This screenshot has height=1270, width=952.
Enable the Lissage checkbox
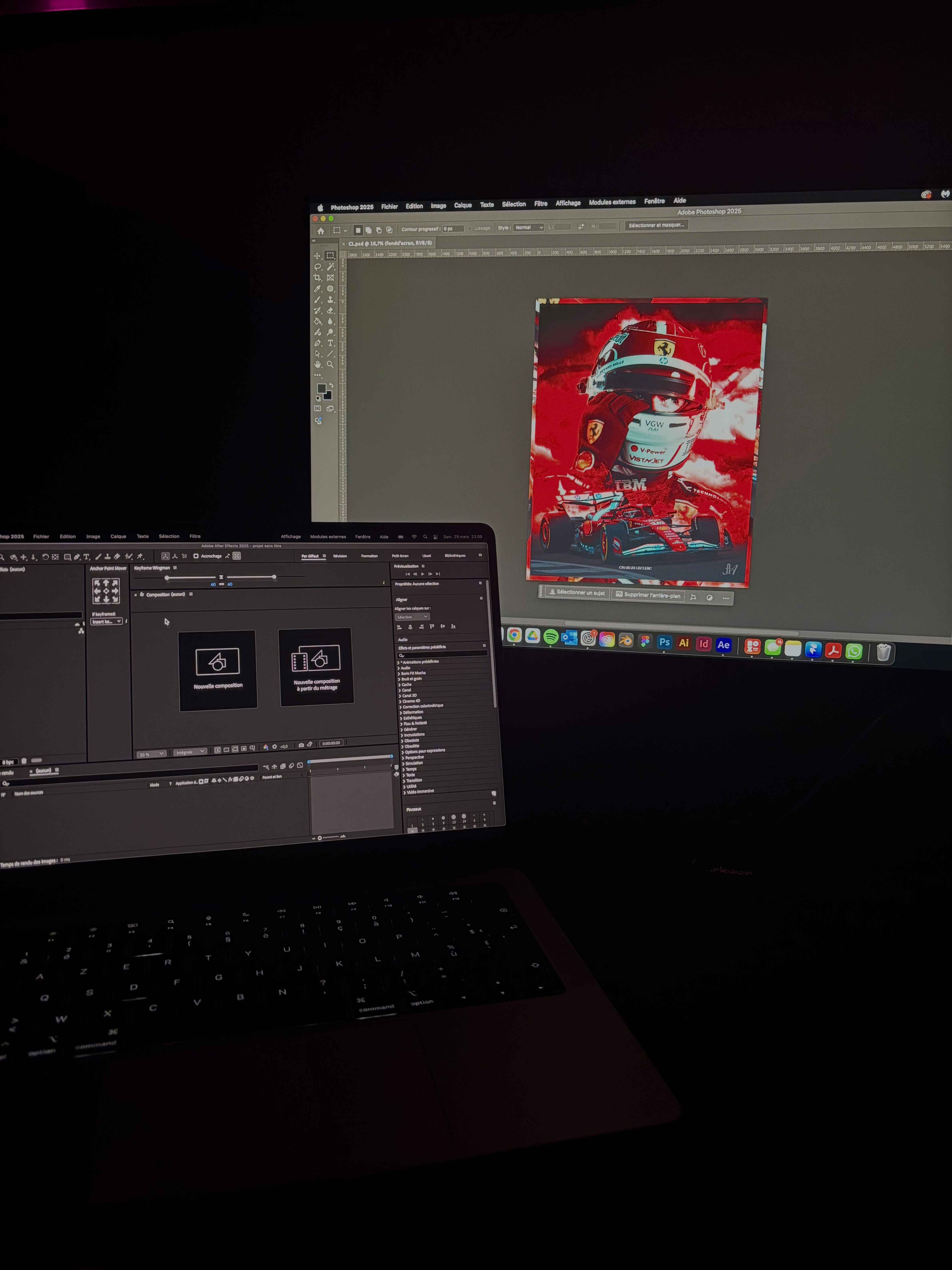click(470, 229)
